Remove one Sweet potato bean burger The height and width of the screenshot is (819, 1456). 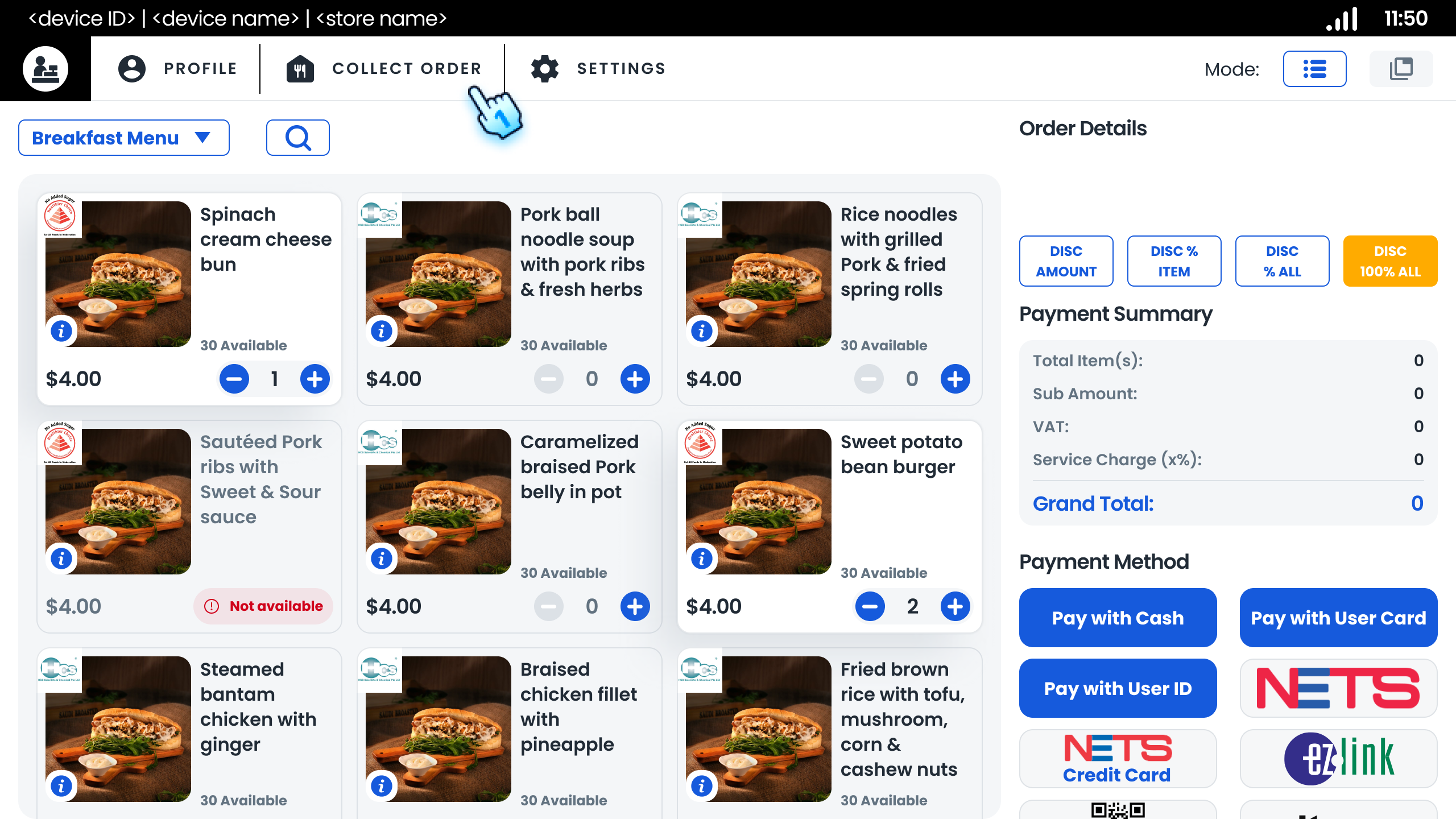[870, 606]
